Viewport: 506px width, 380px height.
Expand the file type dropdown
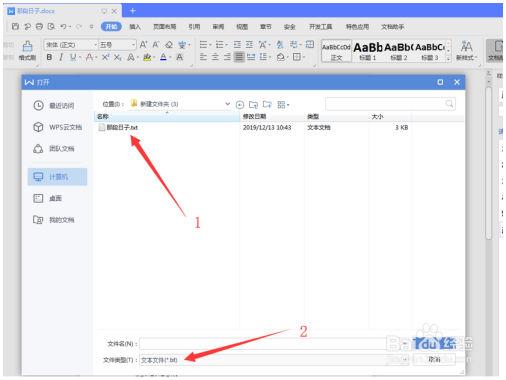405,360
